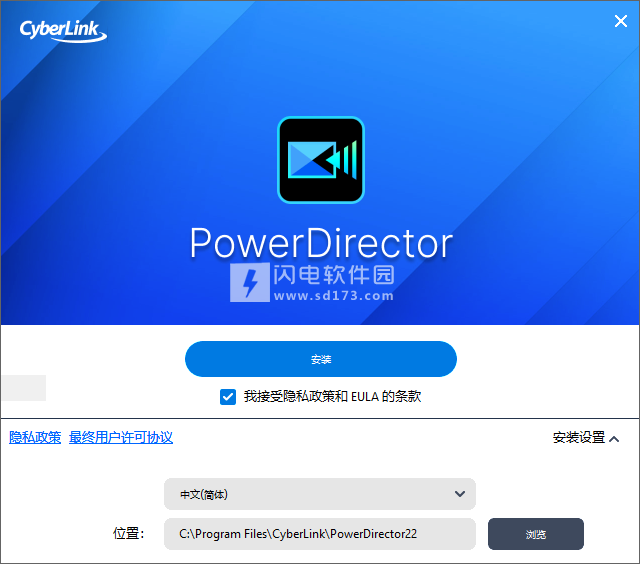Viewport: 640px width, 564px height.
Task: Click the blue 安装 install button
Action: tap(320, 359)
